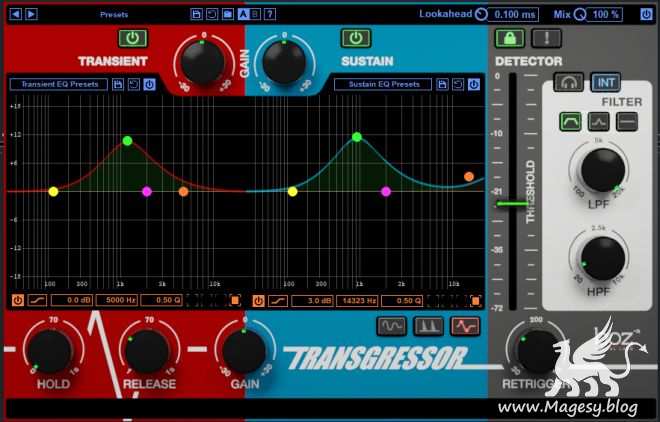The width and height of the screenshot is (660, 422).
Task: Select yellow node on Sustain EQ graph
Action: pyautogui.click(x=293, y=192)
